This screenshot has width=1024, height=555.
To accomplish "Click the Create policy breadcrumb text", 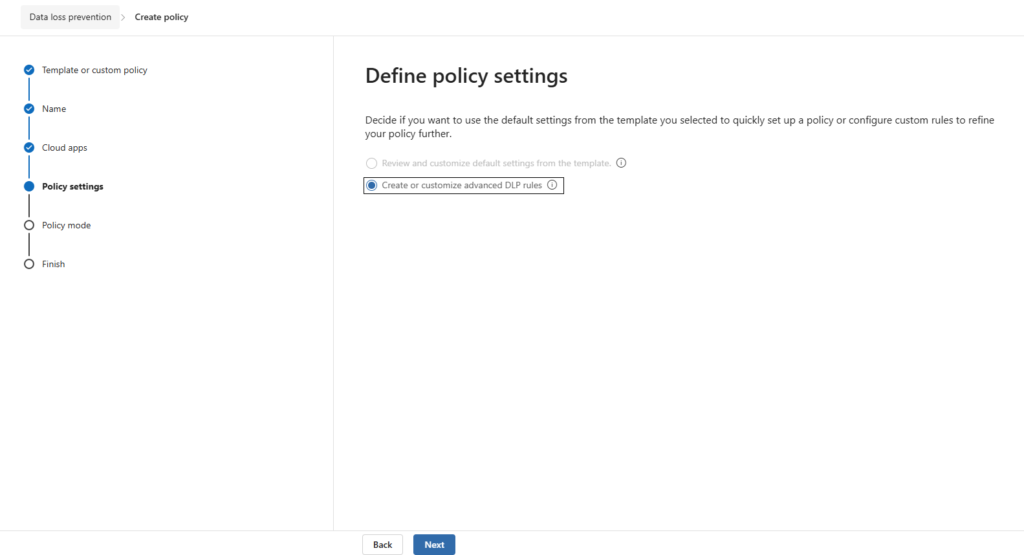I will point(161,17).
